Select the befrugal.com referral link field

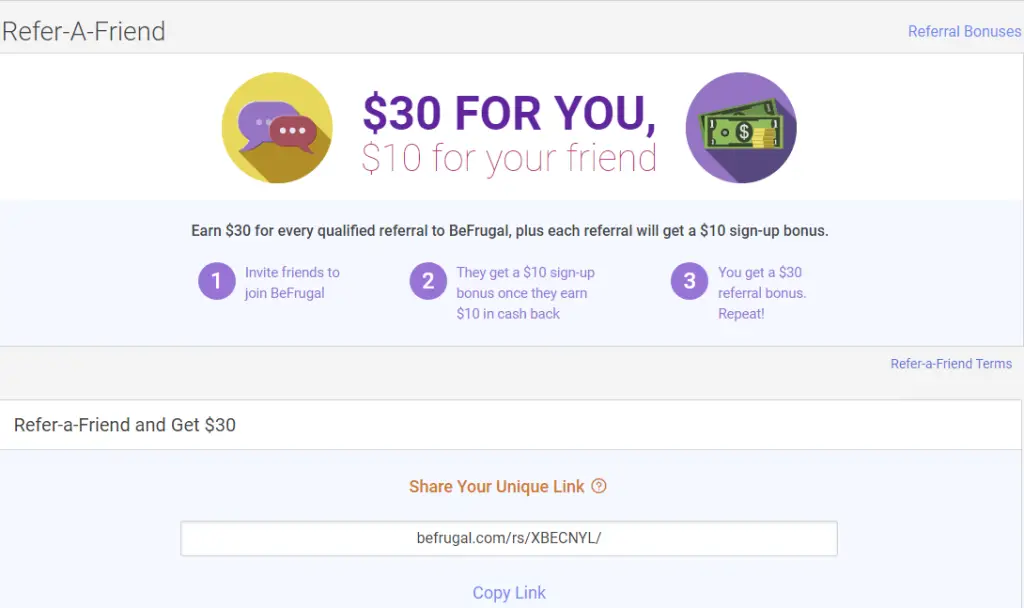pyautogui.click(x=509, y=538)
